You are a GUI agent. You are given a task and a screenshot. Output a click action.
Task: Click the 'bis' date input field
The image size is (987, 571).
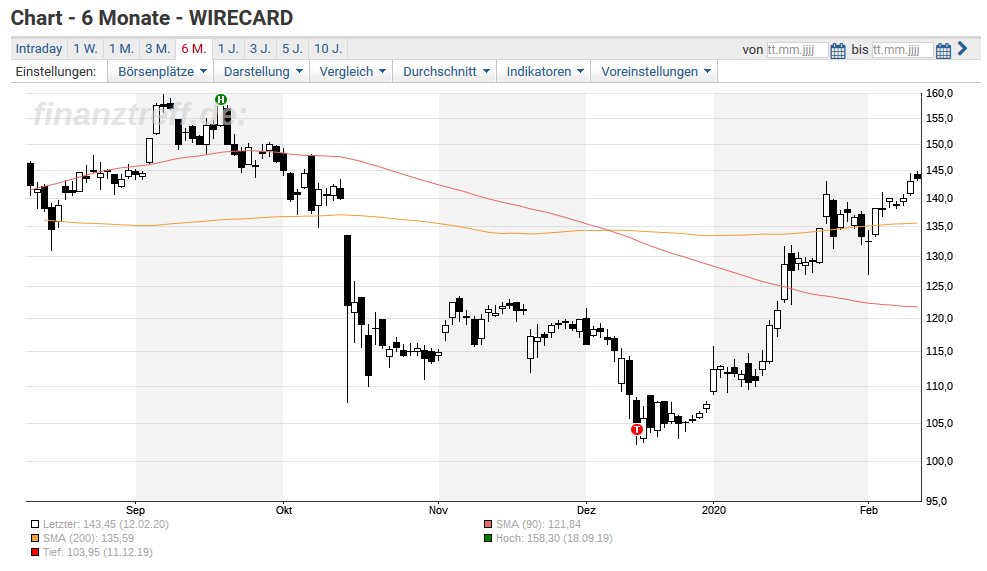pos(902,50)
